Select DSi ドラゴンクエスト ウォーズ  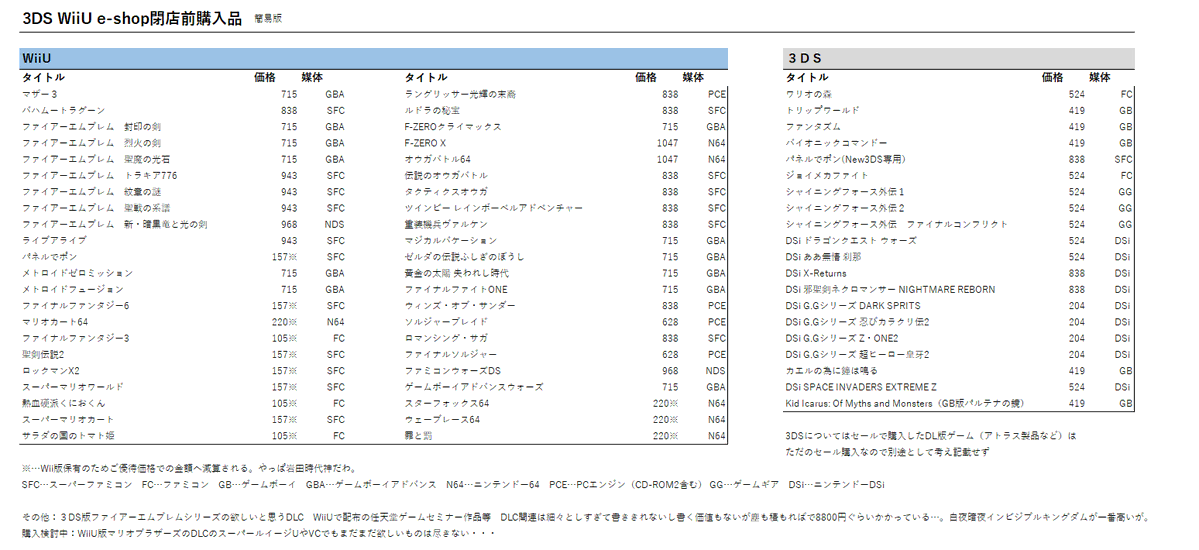(851, 240)
